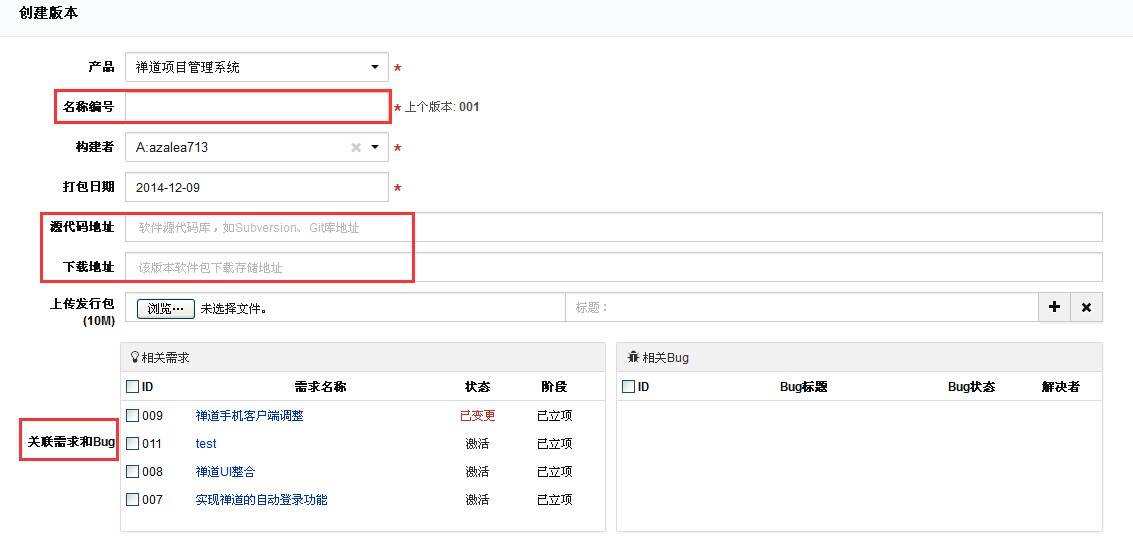Open the story link 禅道手机客户端调整
This screenshot has height=540, width=1133.
pos(249,416)
